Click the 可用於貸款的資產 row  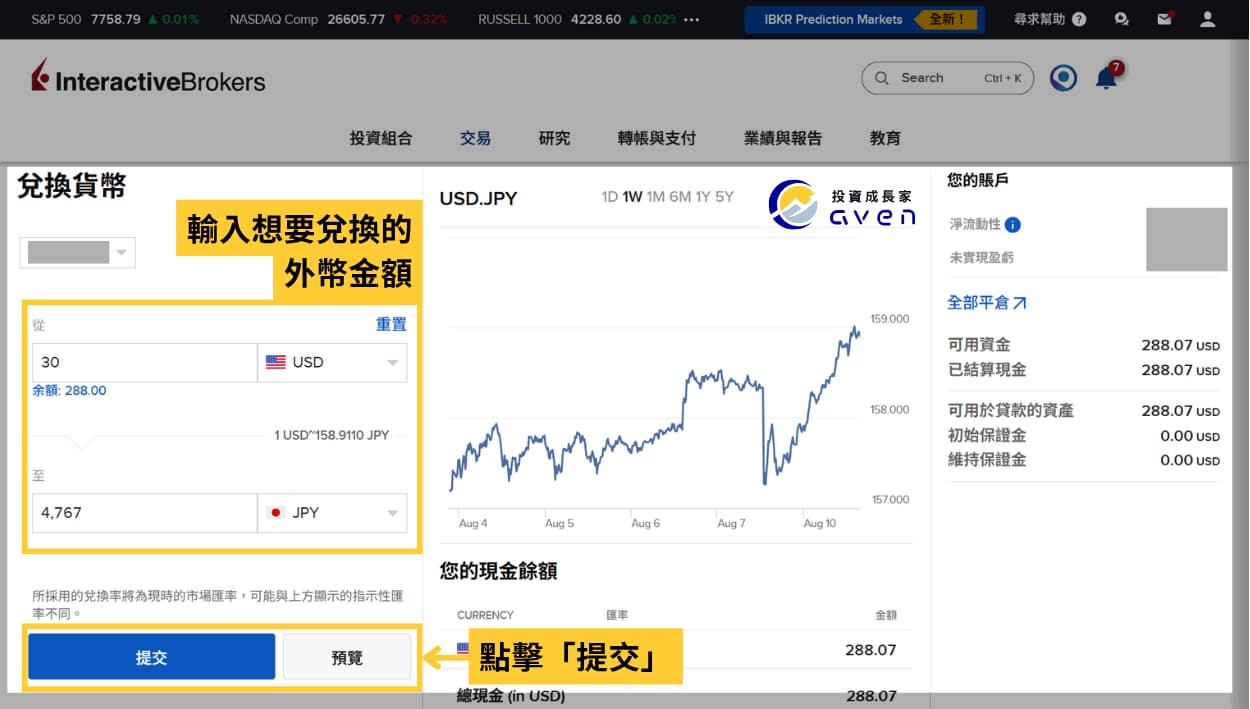(x=1084, y=410)
